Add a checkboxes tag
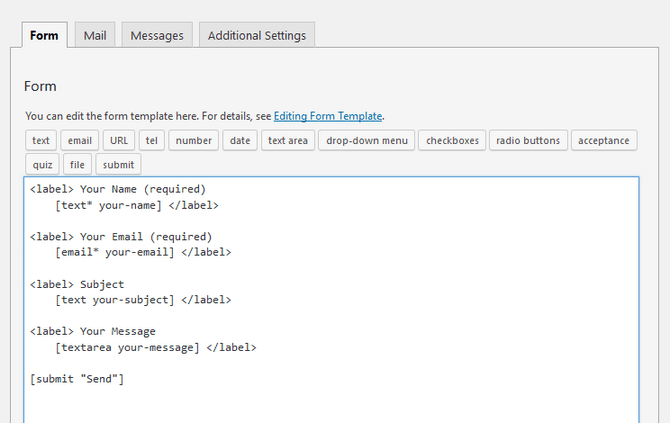 pyautogui.click(x=451, y=140)
